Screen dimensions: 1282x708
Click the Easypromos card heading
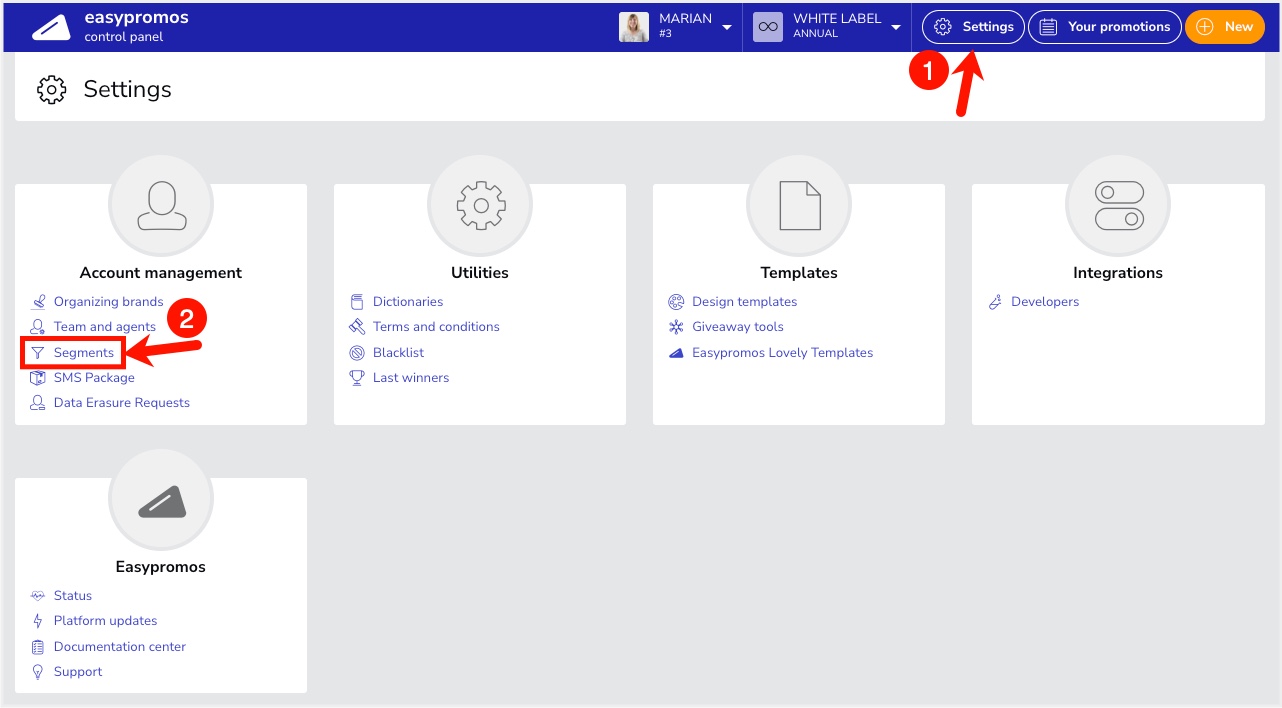[x=161, y=566]
